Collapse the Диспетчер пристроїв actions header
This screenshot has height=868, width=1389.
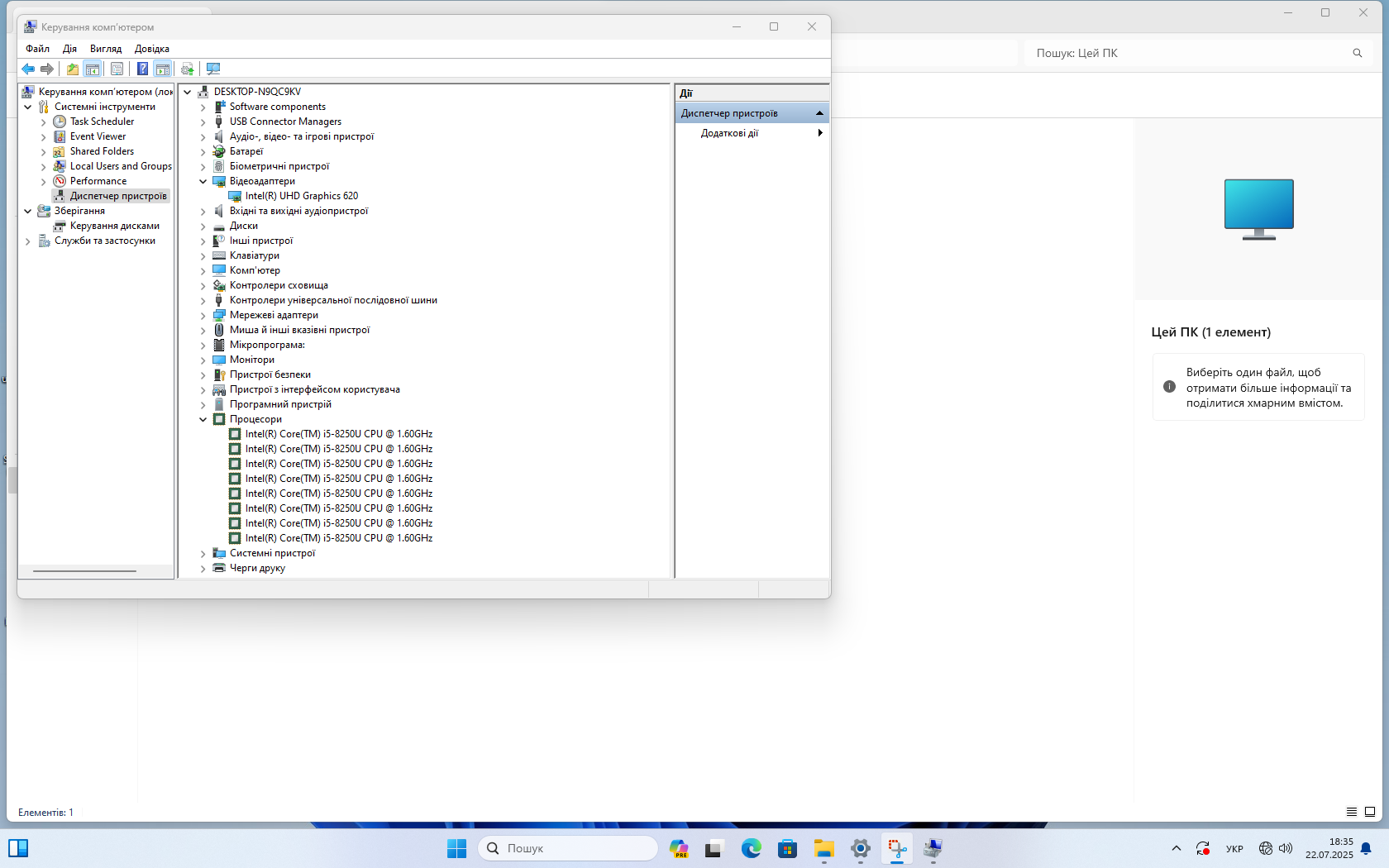[x=819, y=113]
